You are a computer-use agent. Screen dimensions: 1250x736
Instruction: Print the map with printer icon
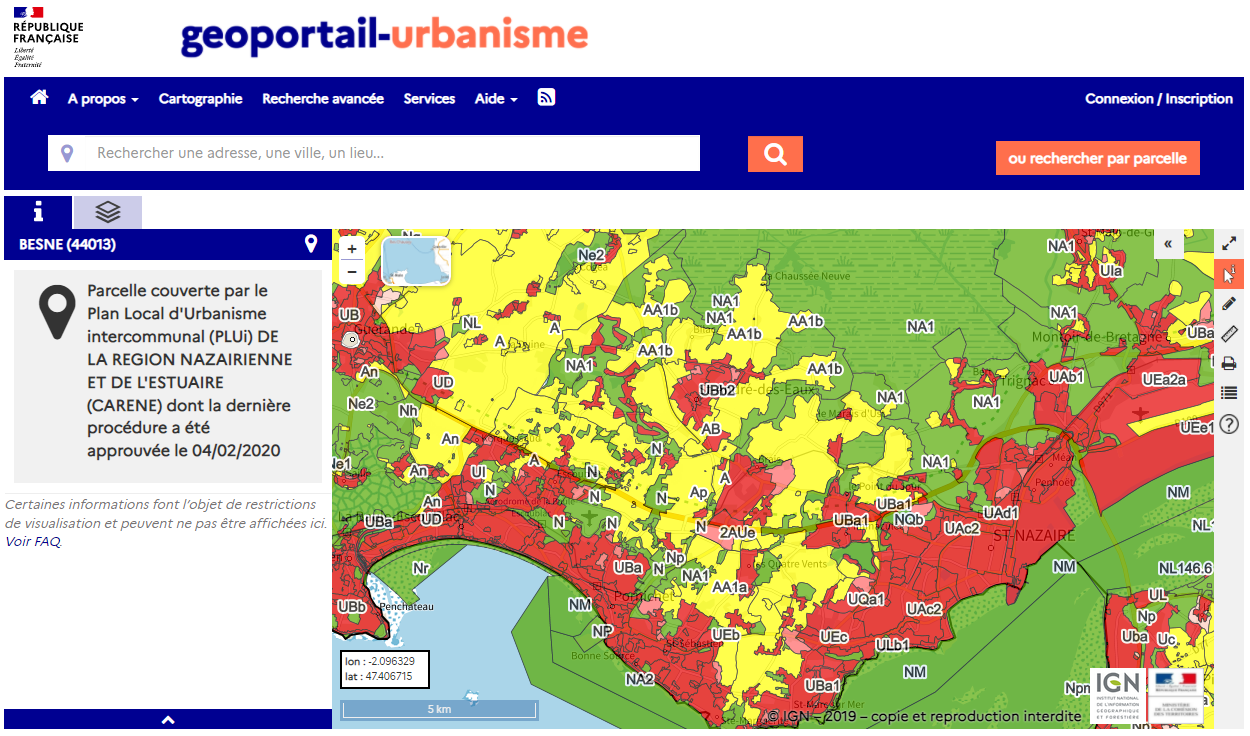[x=1229, y=363]
